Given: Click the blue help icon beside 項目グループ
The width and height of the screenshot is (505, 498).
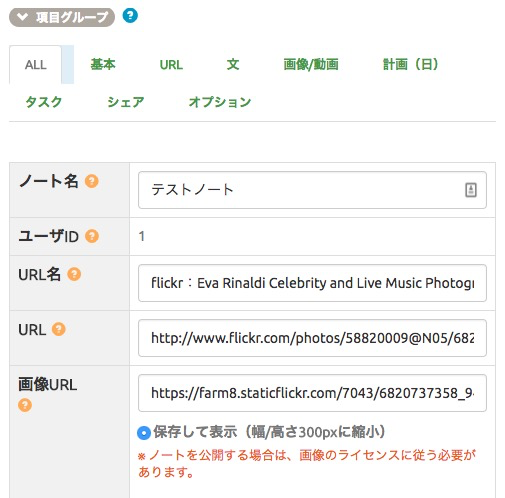Looking at the screenshot, I should pyautogui.click(x=130, y=16).
